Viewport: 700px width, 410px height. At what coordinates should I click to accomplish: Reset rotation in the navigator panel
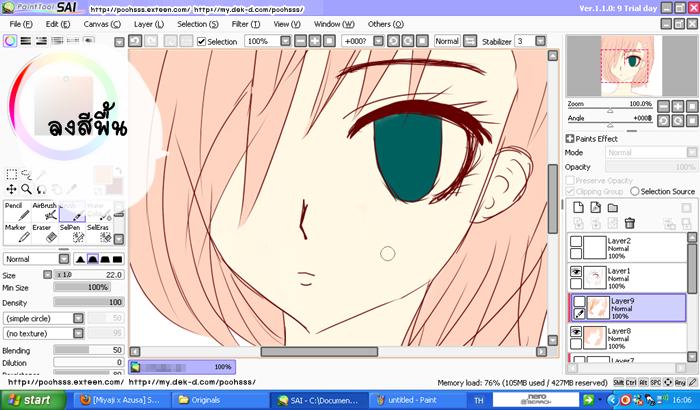click(x=692, y=121)
